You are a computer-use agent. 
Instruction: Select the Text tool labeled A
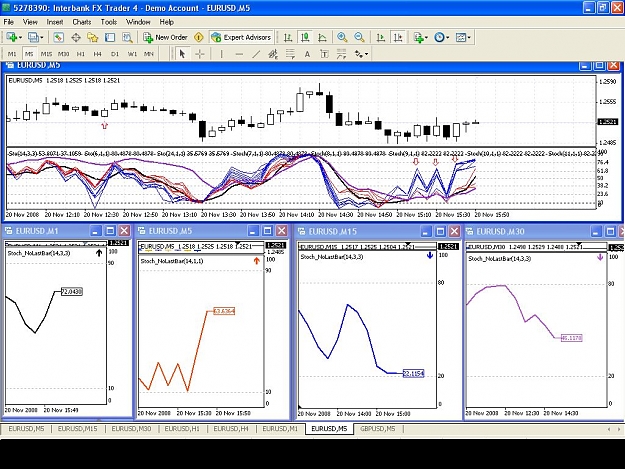307,54
